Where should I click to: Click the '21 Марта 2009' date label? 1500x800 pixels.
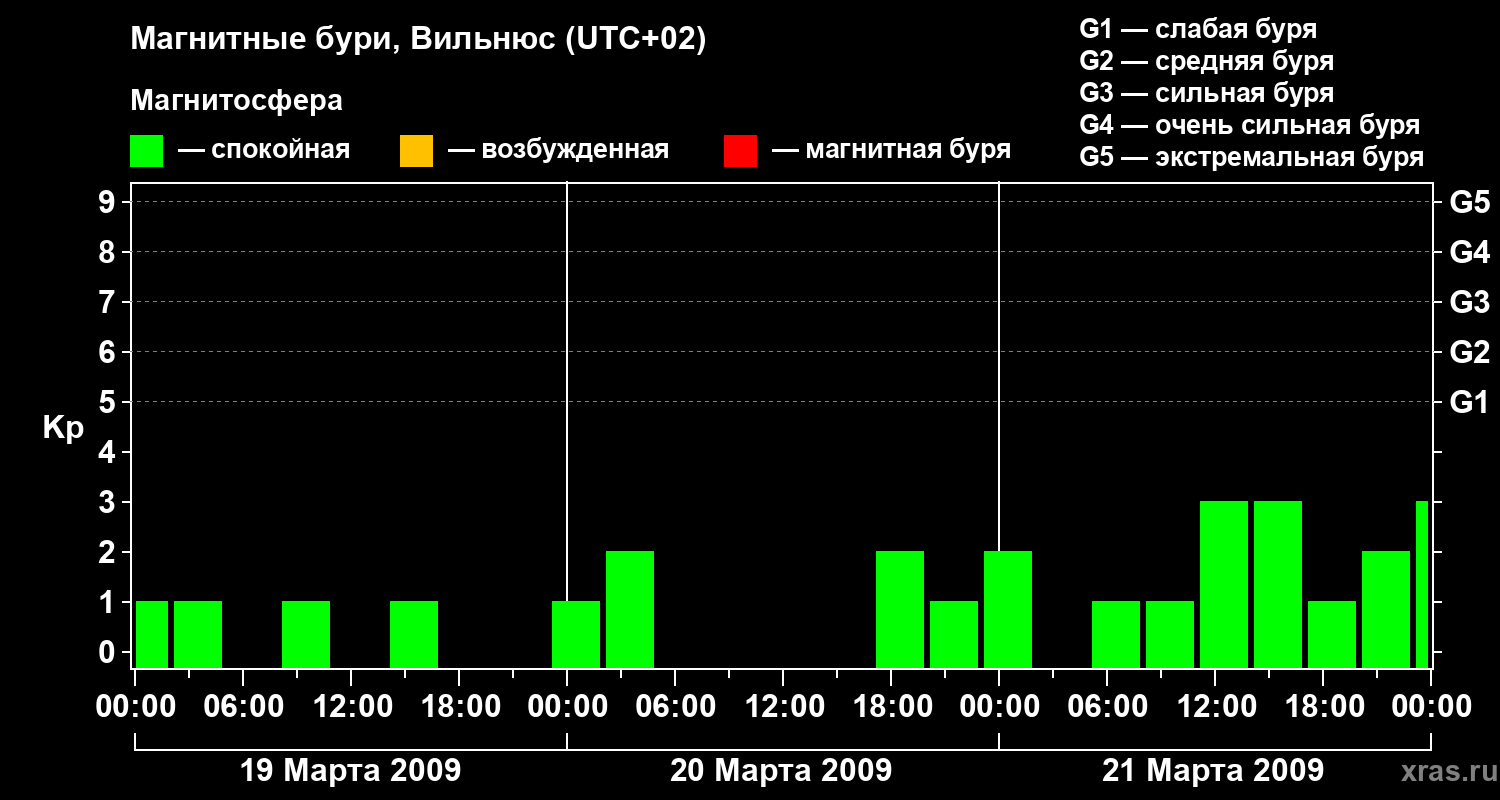click(x=1213, y=771)
